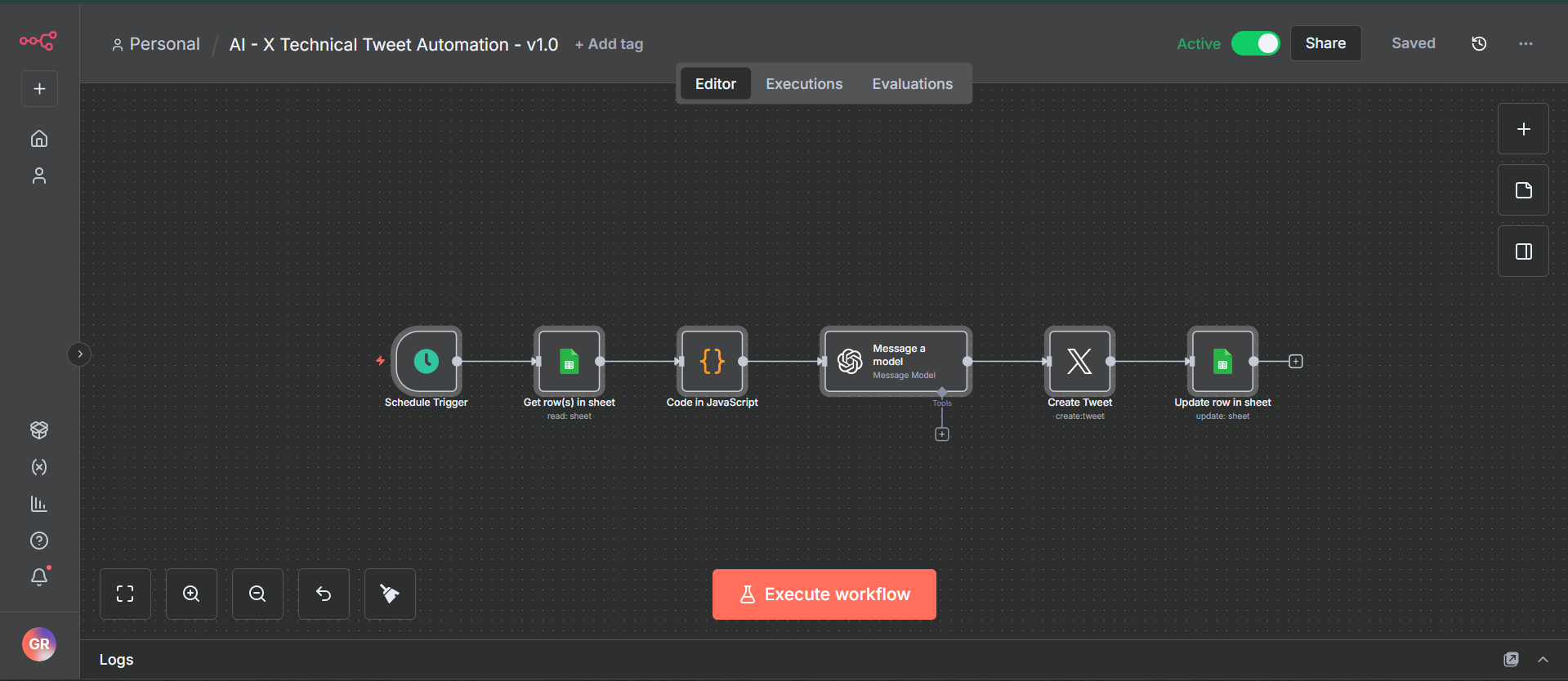Image resolution: width=1568 pixels, height=681 pixels.
Task: Switch to the Editor tab
Action: (x=715, y=84)
